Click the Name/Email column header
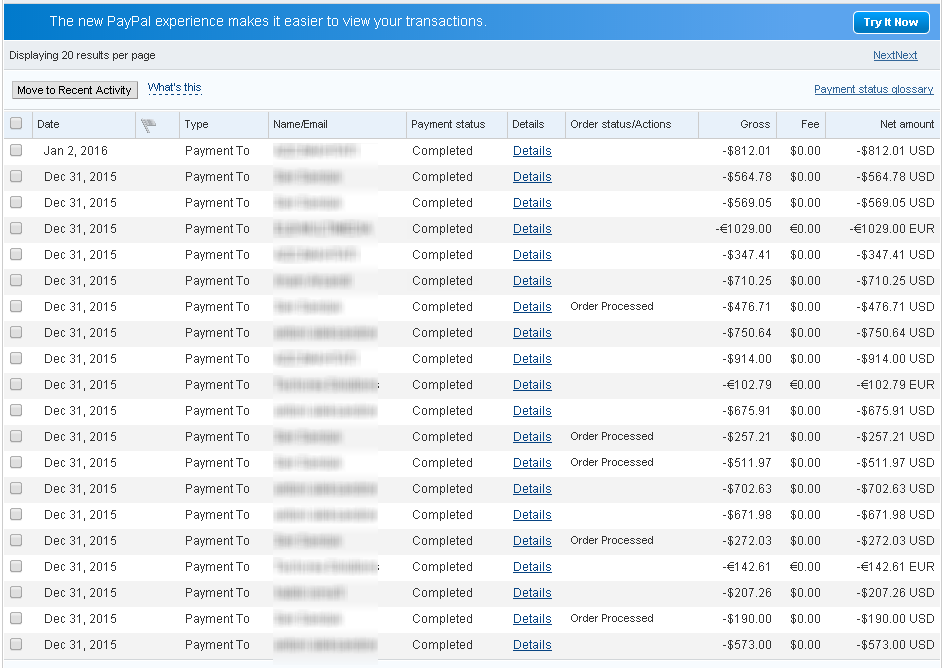The width and height of the screenshot is (948, 668). tap(300, 124)
